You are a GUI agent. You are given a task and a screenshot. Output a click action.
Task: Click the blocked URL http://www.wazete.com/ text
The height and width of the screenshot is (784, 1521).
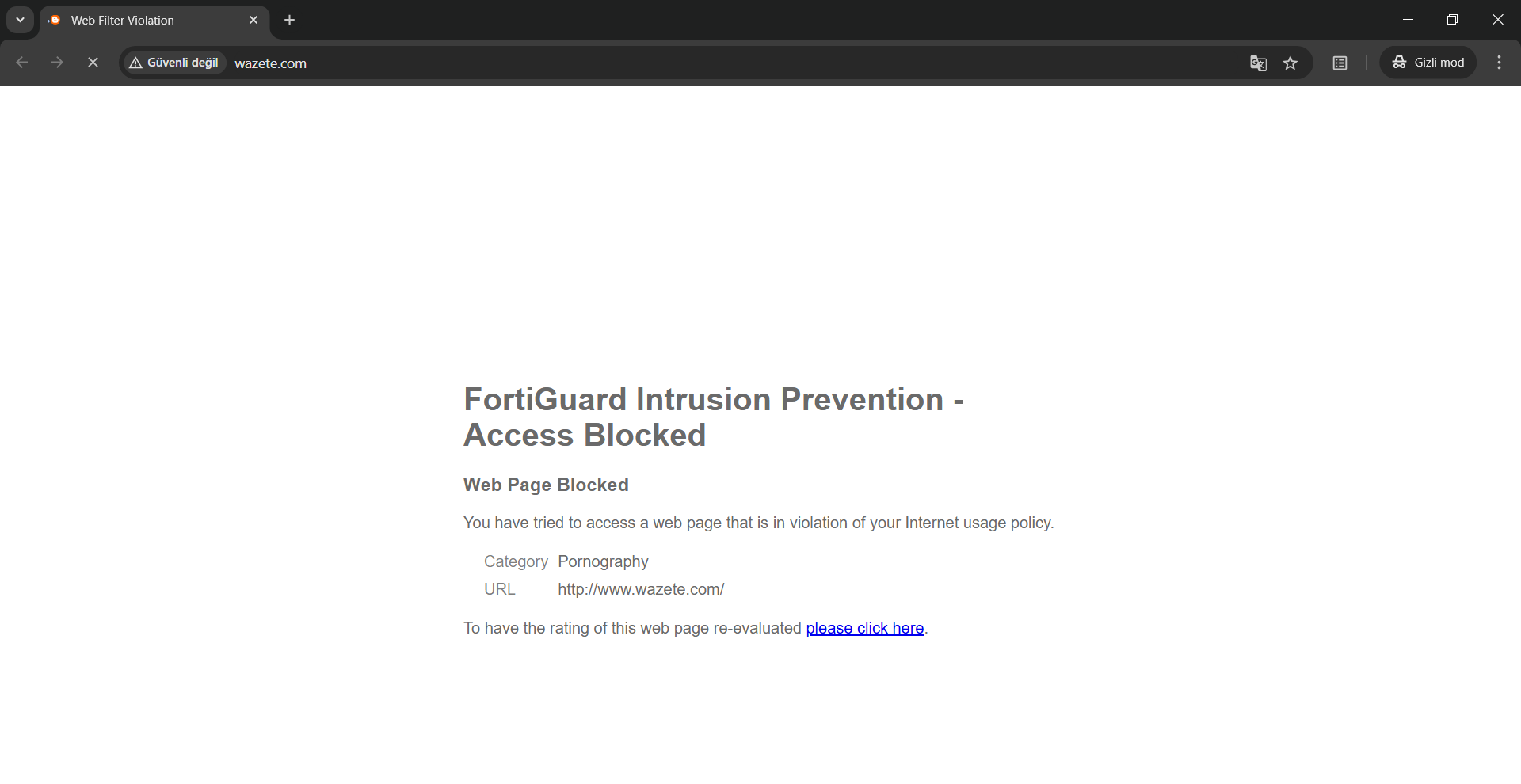pos(641,589)
